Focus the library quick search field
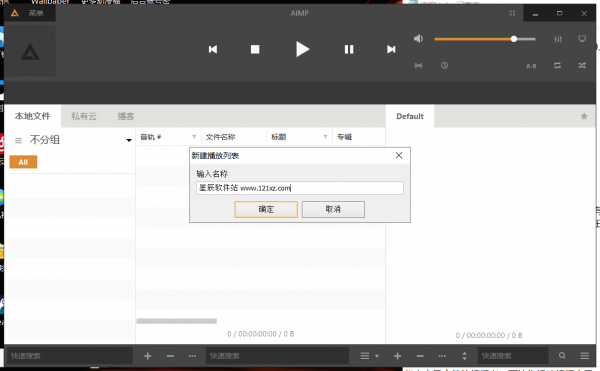Viewport: 600px width, 371px height. point(277,356)
